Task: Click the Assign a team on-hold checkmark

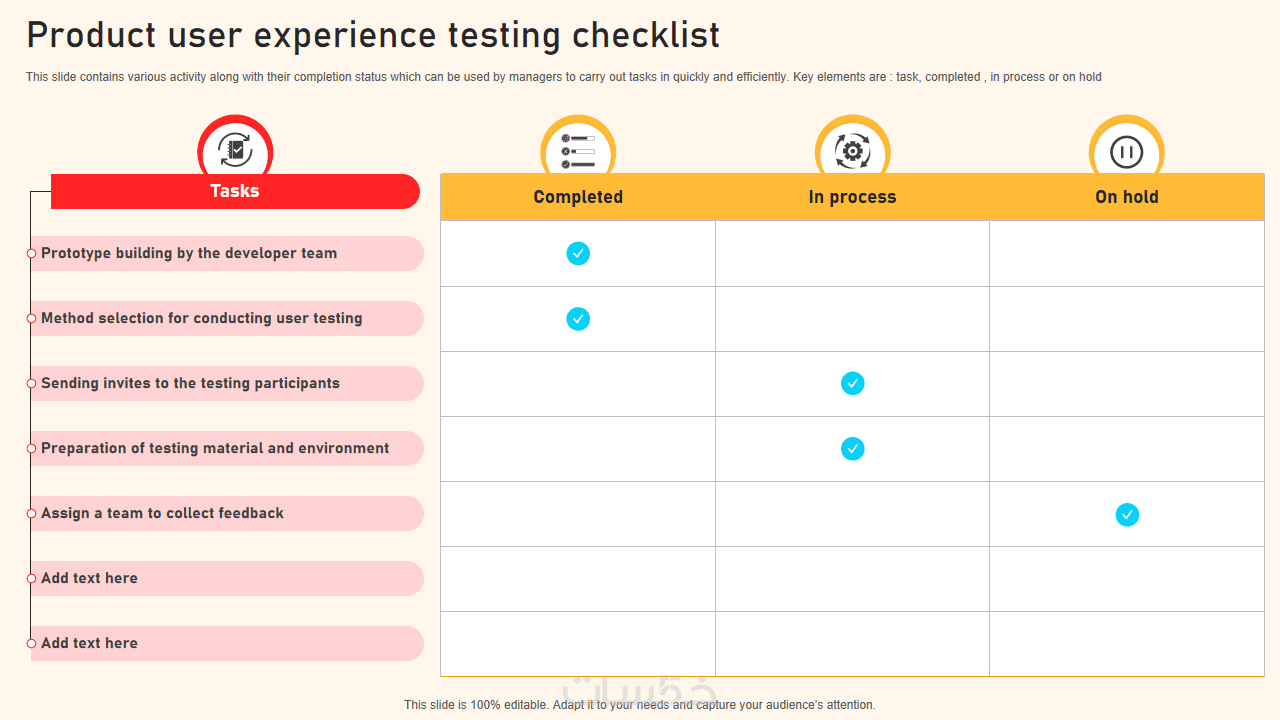Action: pos(1127,515)
